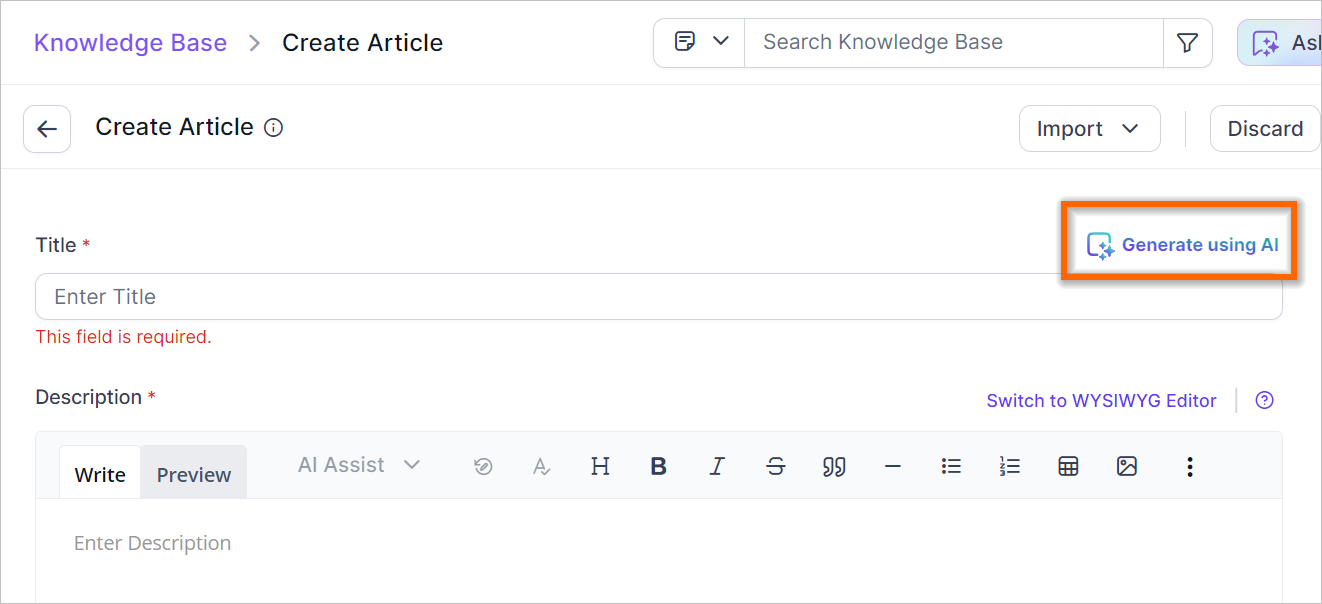Apply Italic formatting from toolbar

point(717,466)
